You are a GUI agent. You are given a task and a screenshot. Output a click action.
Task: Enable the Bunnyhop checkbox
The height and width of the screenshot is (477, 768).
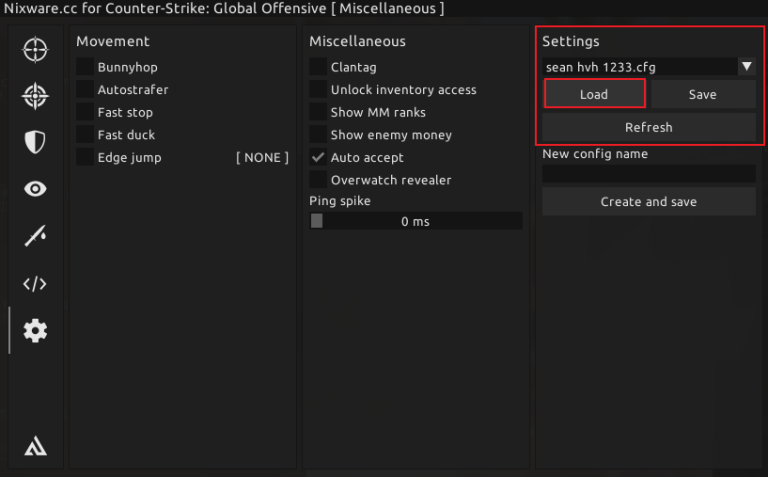point(85,67)
